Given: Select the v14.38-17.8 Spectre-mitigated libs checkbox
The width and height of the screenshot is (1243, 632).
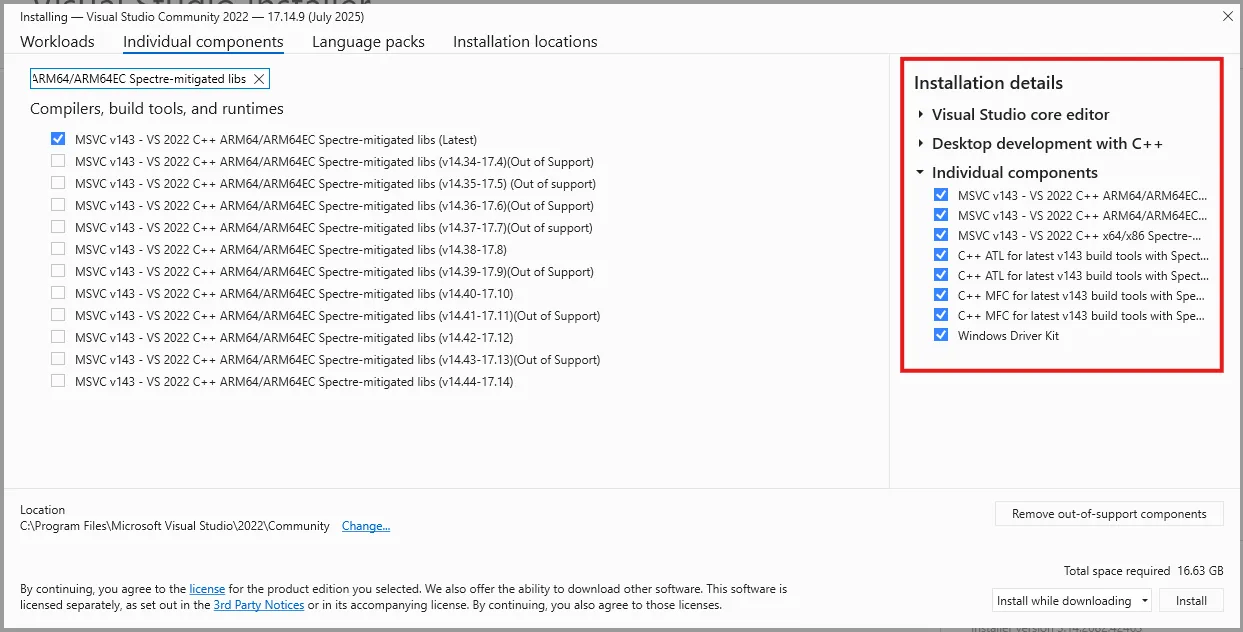Looking at the screenshot, I should (58, 250).
